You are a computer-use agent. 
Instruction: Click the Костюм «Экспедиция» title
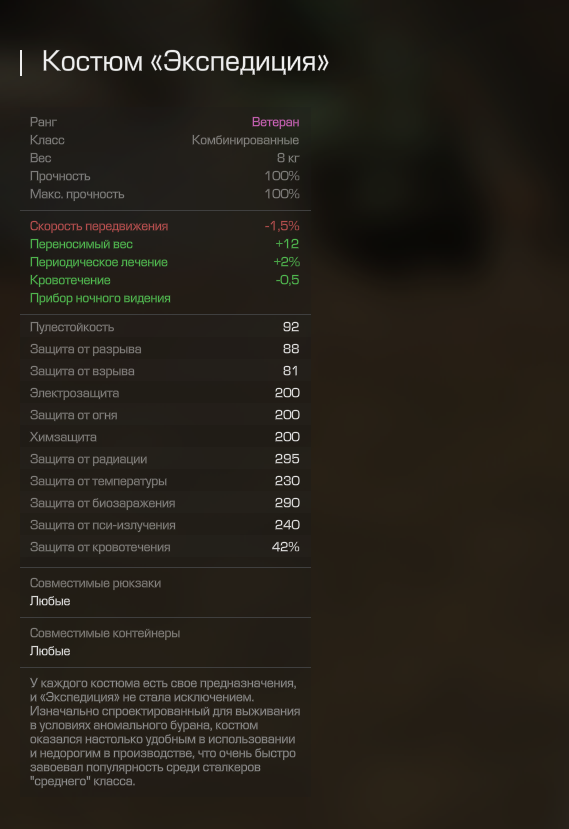coord(185,61)
